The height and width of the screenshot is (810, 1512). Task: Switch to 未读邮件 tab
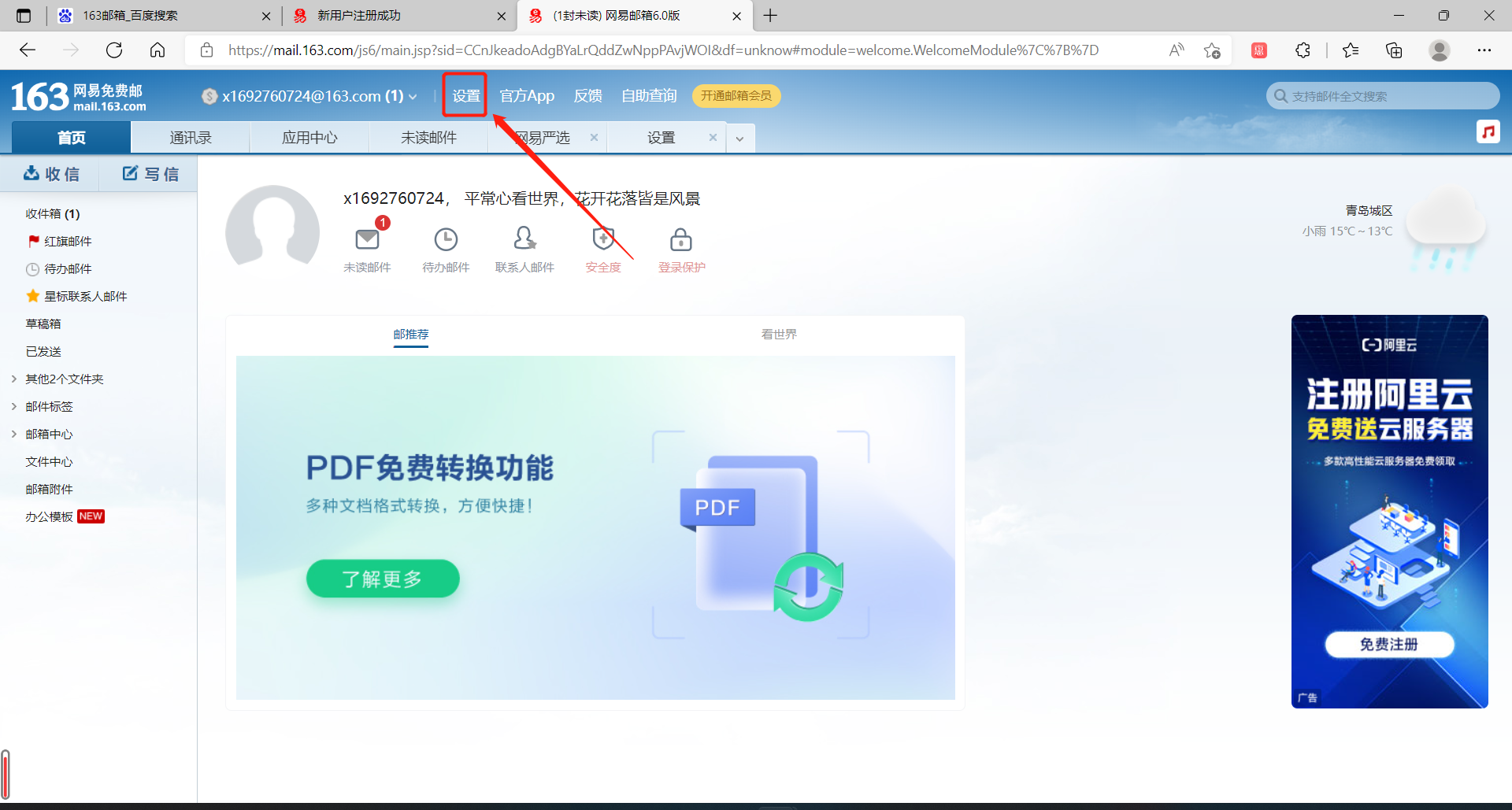pyautogui.click(x=428, y=138)
